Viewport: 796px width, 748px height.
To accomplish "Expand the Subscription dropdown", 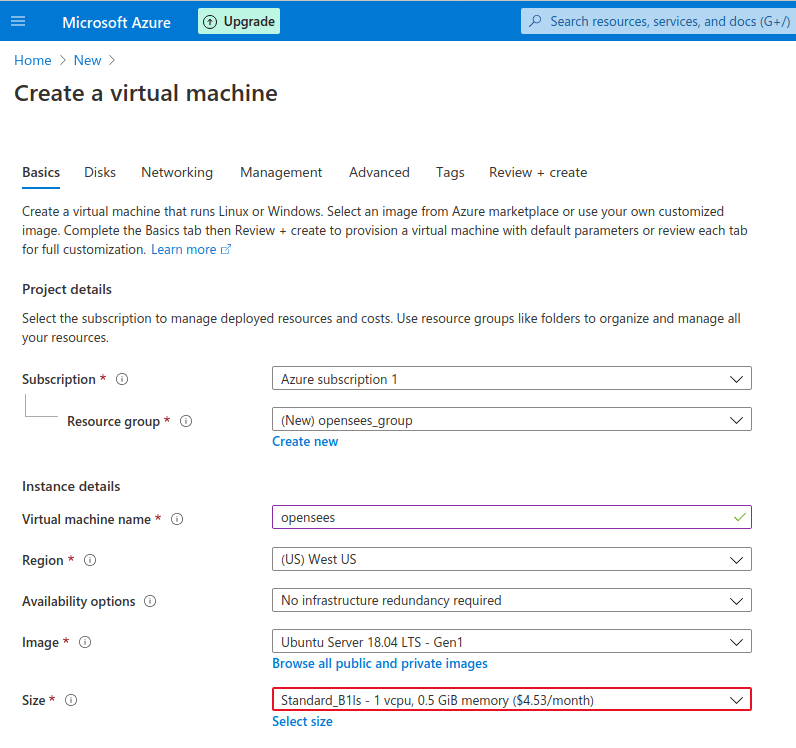I will tap(511, 379).
